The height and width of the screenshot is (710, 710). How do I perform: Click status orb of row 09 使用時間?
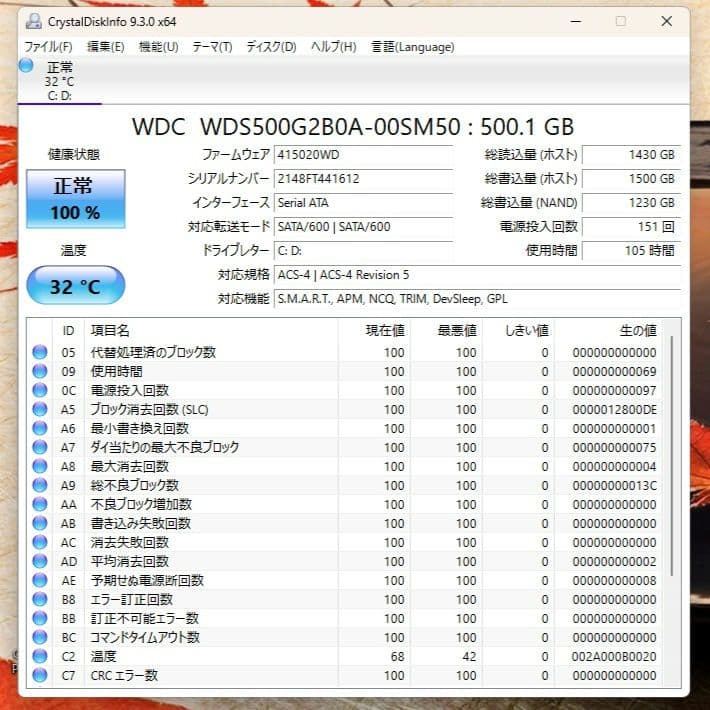(x=40, y=371)
